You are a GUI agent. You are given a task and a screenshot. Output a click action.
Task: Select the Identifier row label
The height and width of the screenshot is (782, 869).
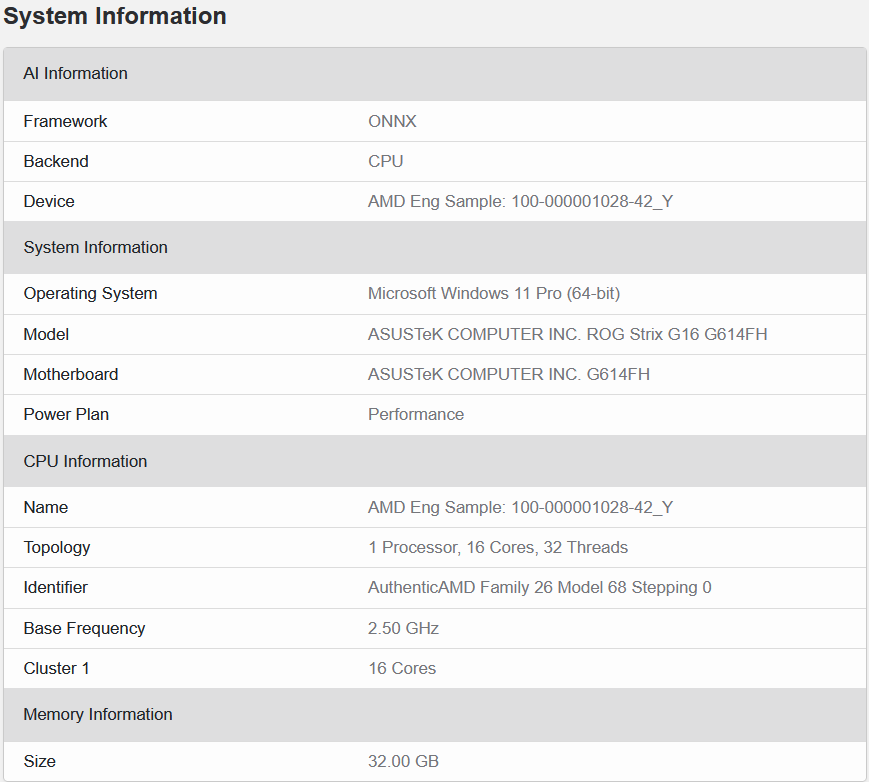pyautogui.click(x=56, y=588)
